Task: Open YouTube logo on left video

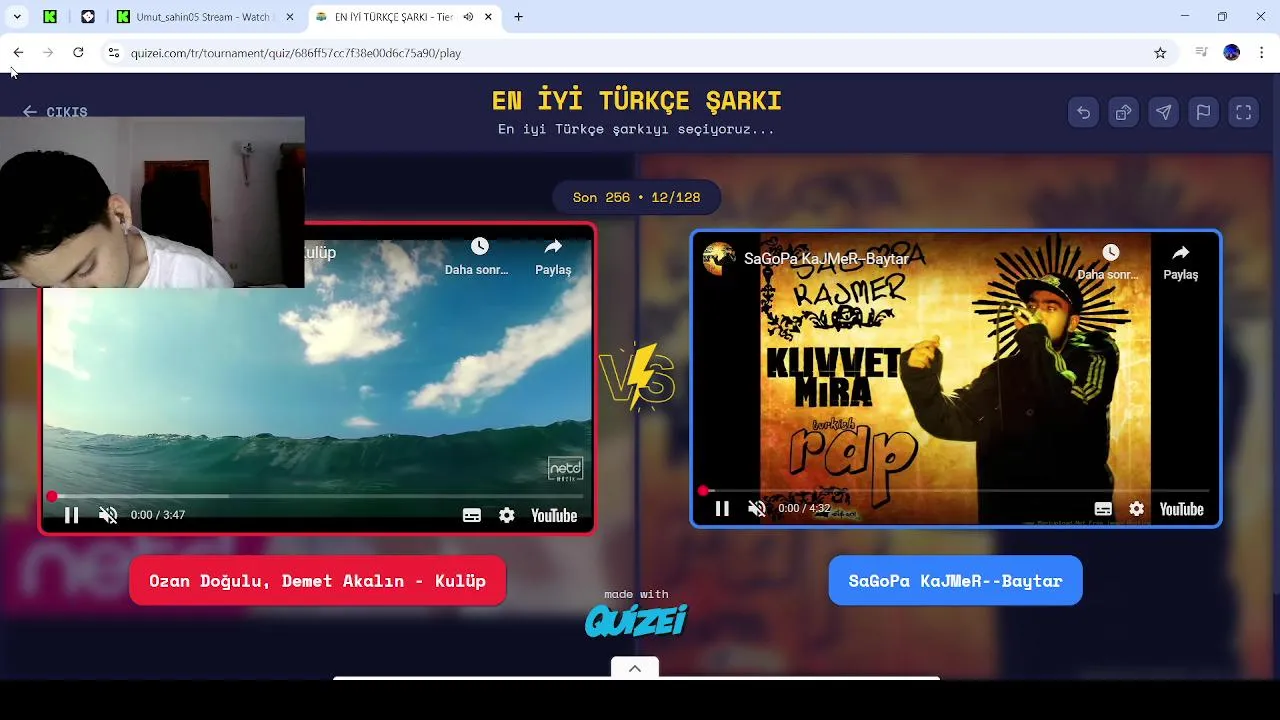Action: tap(554, 515)
